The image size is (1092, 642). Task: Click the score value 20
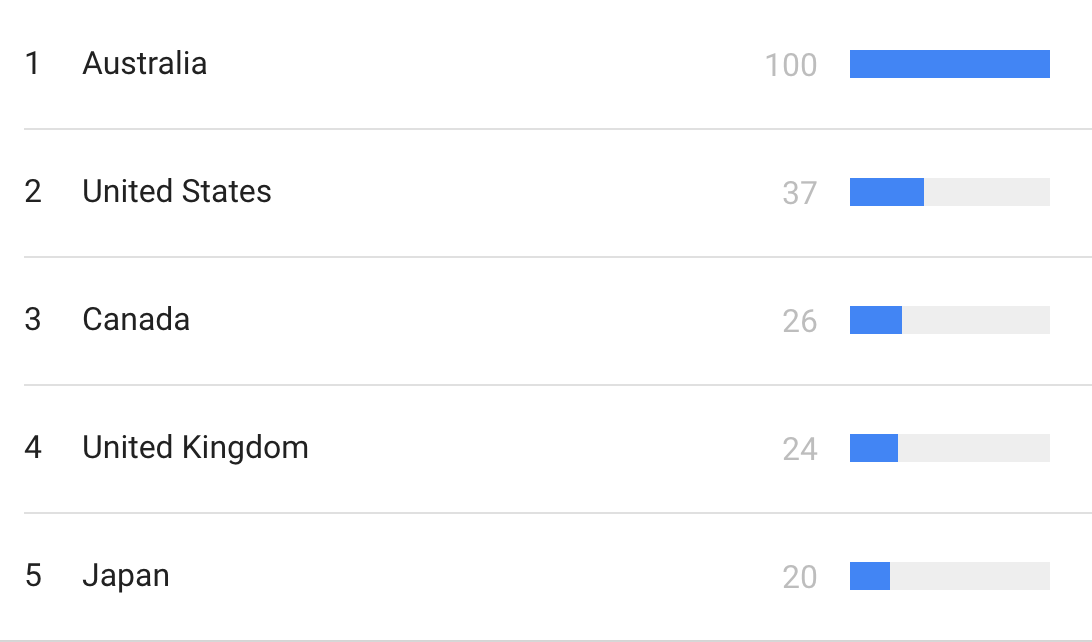click(800, 578)
